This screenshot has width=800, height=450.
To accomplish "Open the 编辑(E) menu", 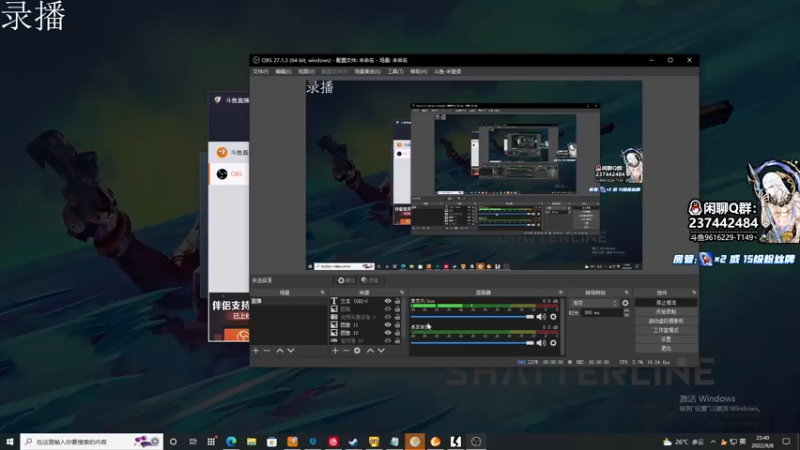I will (x=283, y=71).
